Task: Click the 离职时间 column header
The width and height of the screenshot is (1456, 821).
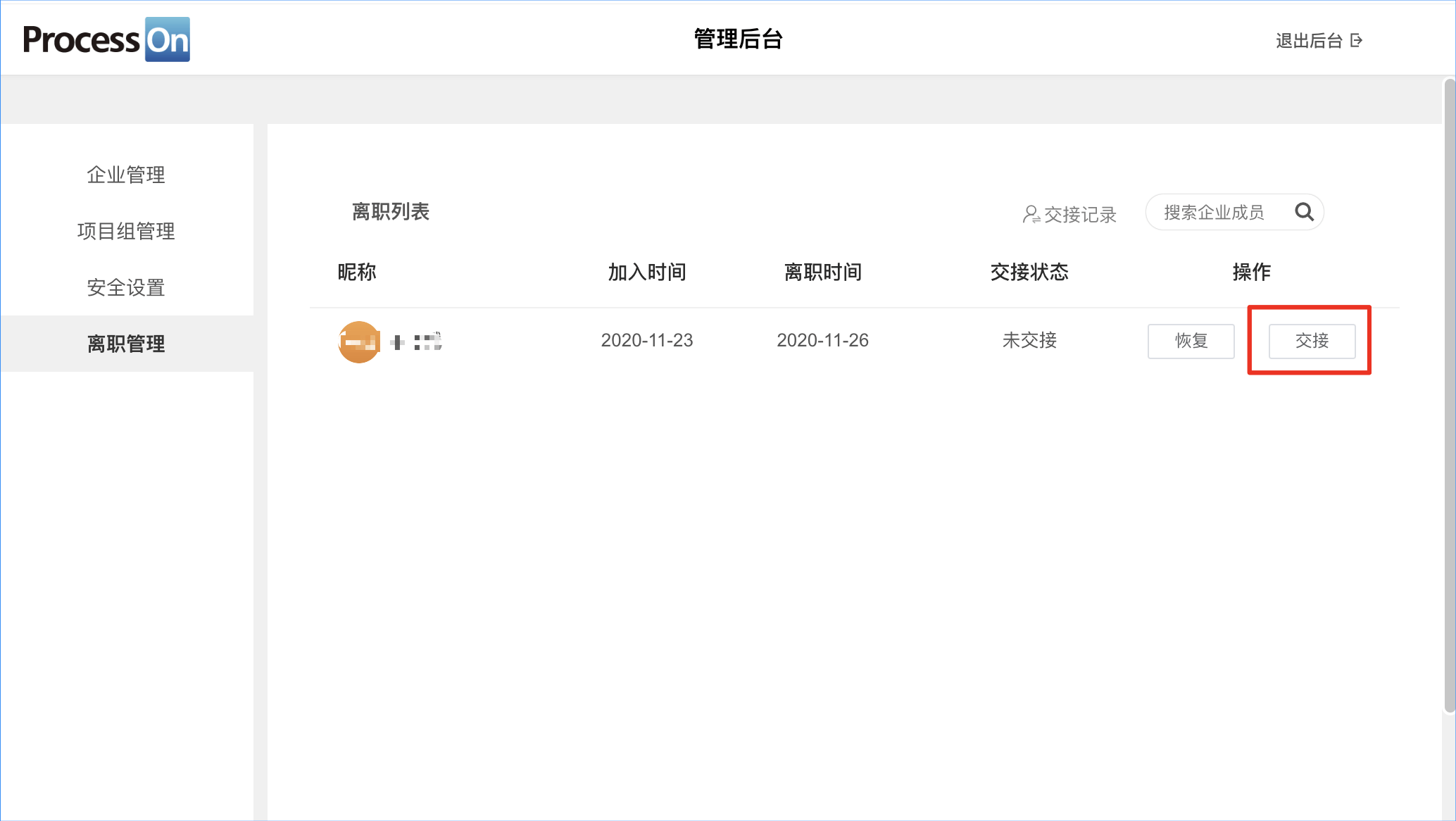Action: click(x=822, y=272)
